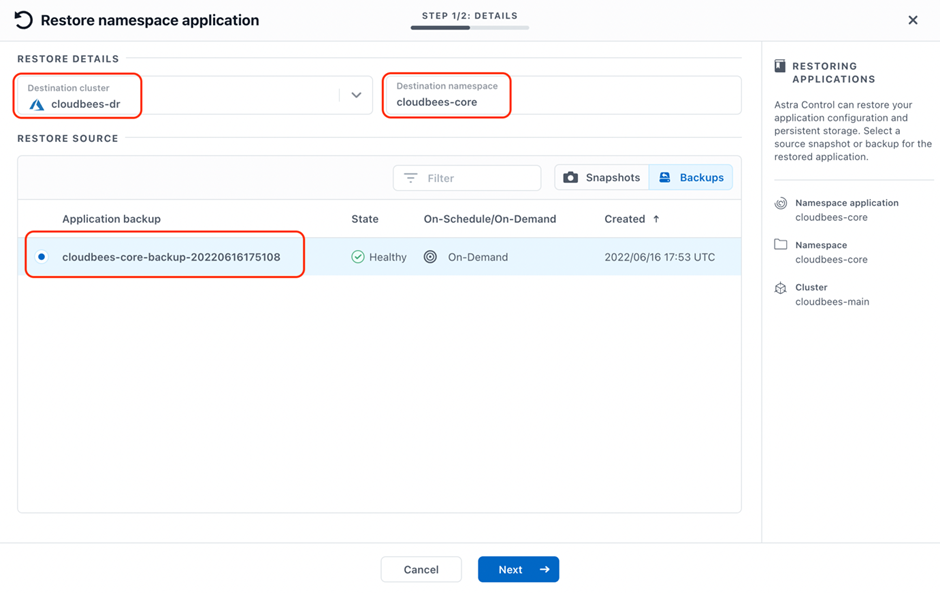
Task: Click the Azure logo beside cloudbees-dr
Action: pos(37,104)
